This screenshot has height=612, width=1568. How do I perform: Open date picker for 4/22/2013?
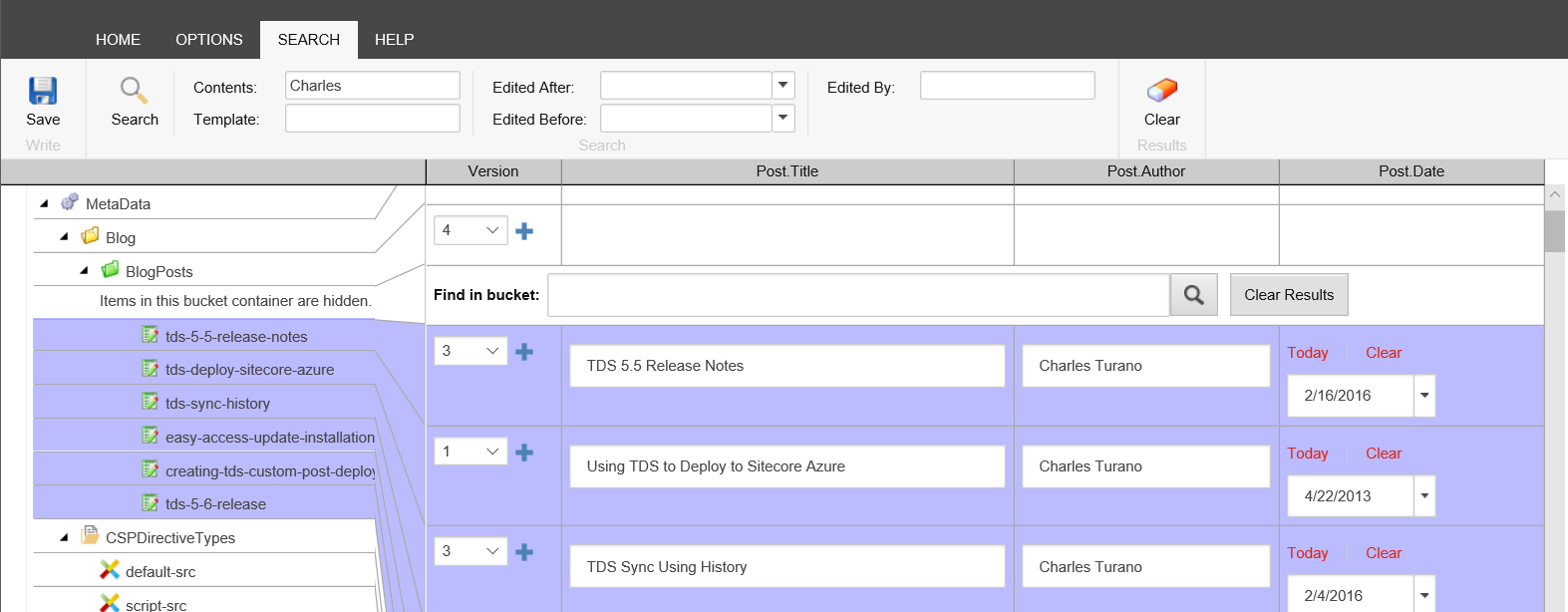coord(1424,496)
